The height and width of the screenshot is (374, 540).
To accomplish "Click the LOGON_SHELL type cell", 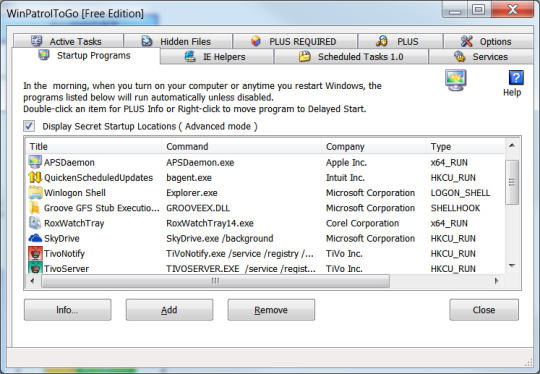I will pos(460,193).
